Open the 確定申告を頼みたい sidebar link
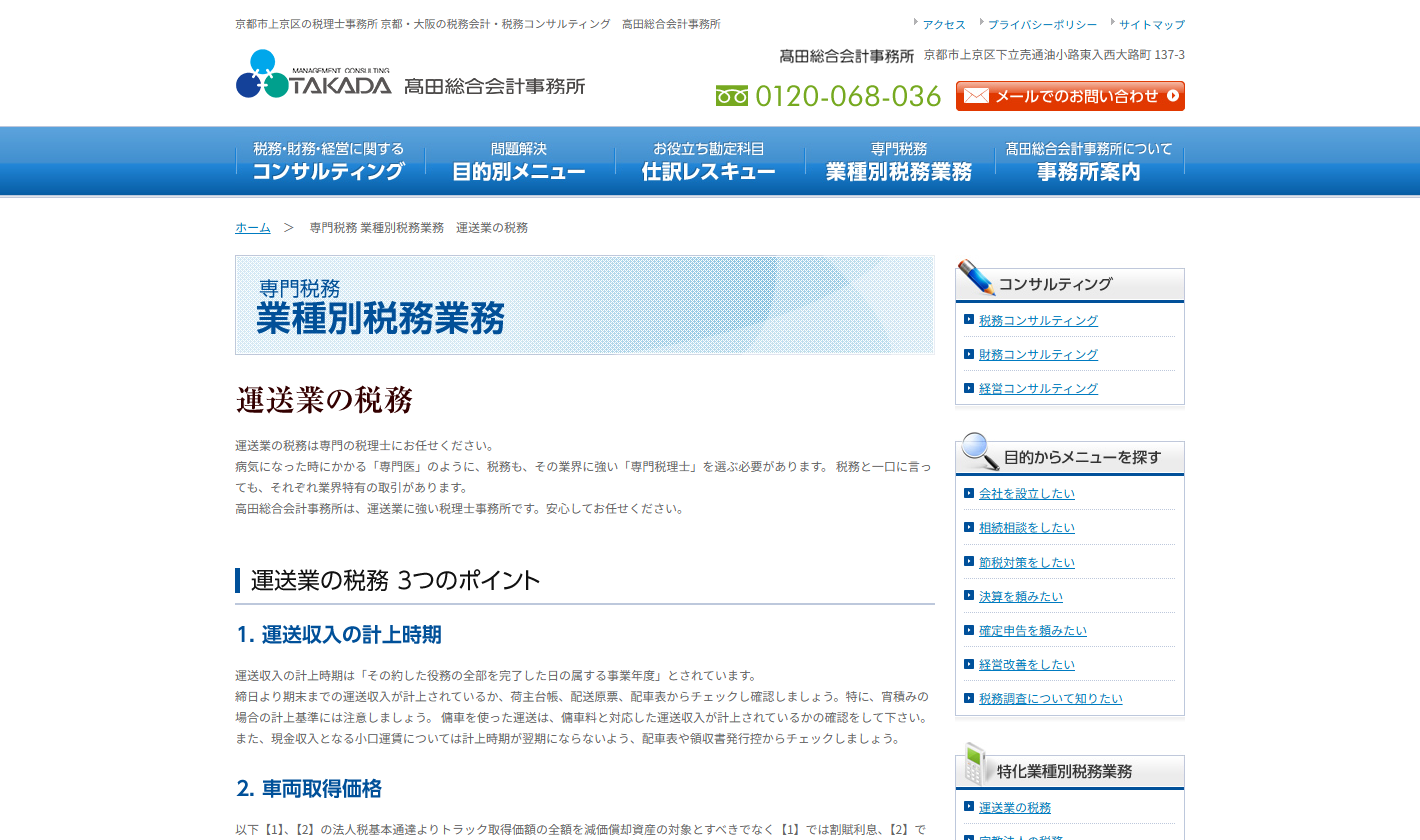1420x840 pixels. point(1033,630)
